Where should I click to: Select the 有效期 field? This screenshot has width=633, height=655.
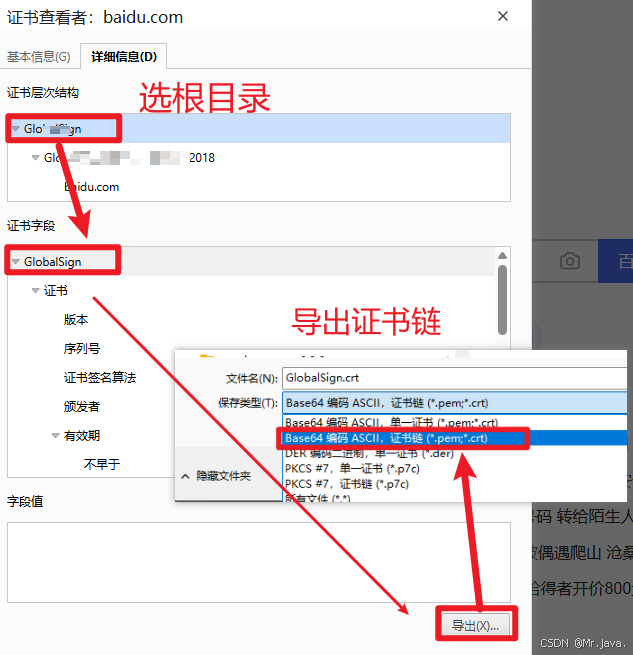81,436
